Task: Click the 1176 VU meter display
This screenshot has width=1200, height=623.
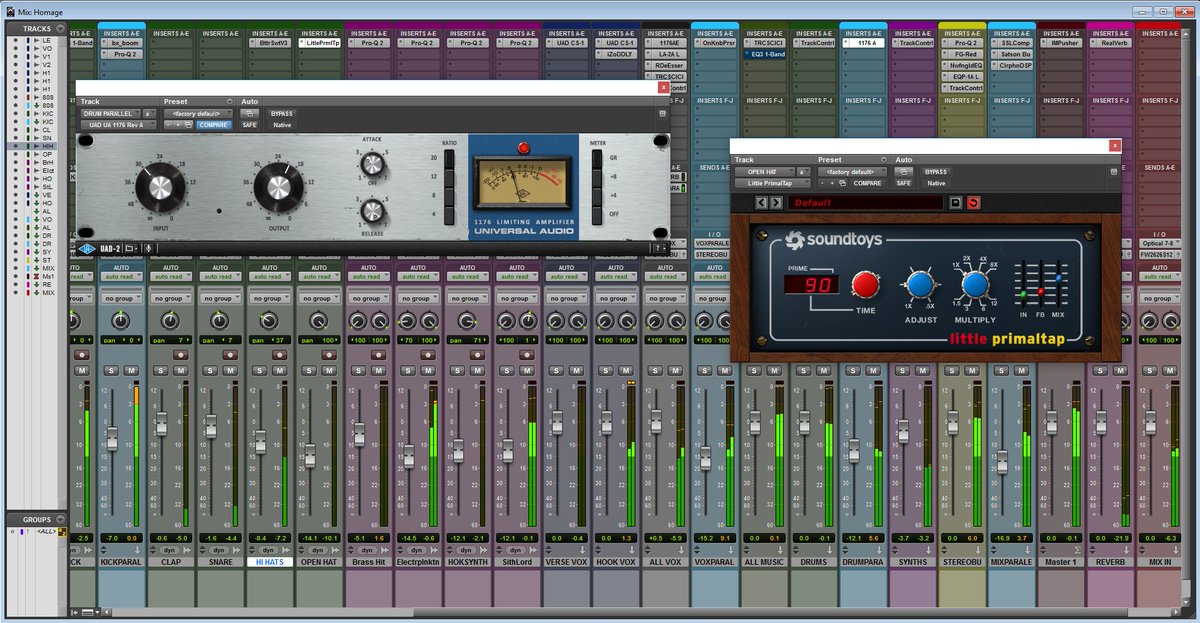Action: click(x=521, y=184)
